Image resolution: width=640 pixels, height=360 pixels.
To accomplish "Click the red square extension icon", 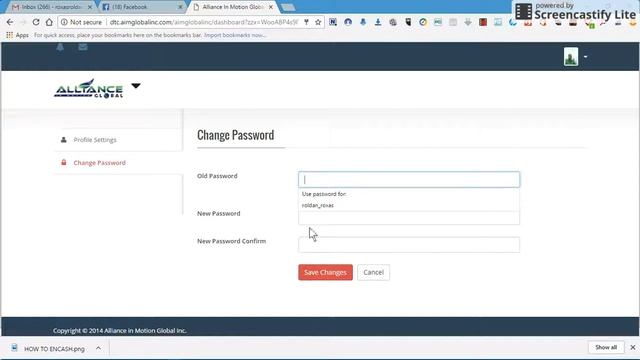I will tap(483, 22).
